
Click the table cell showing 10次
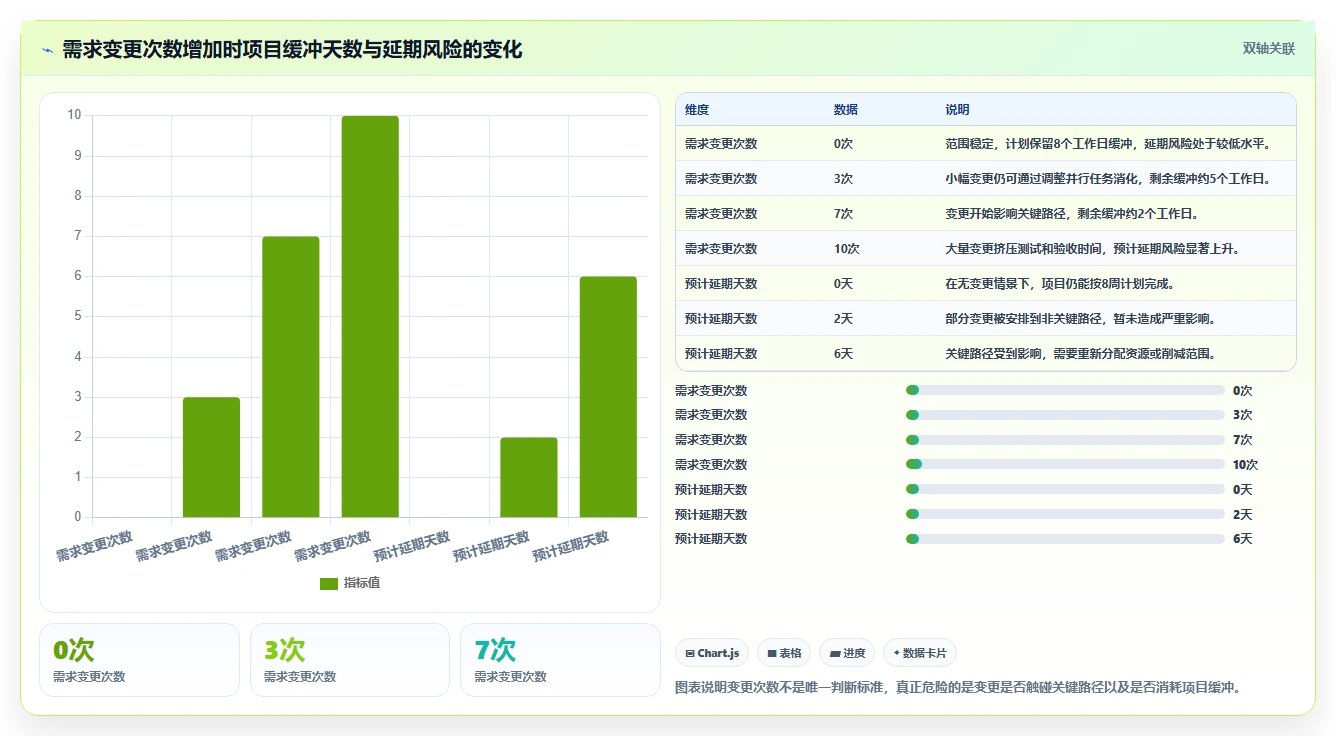846,249
